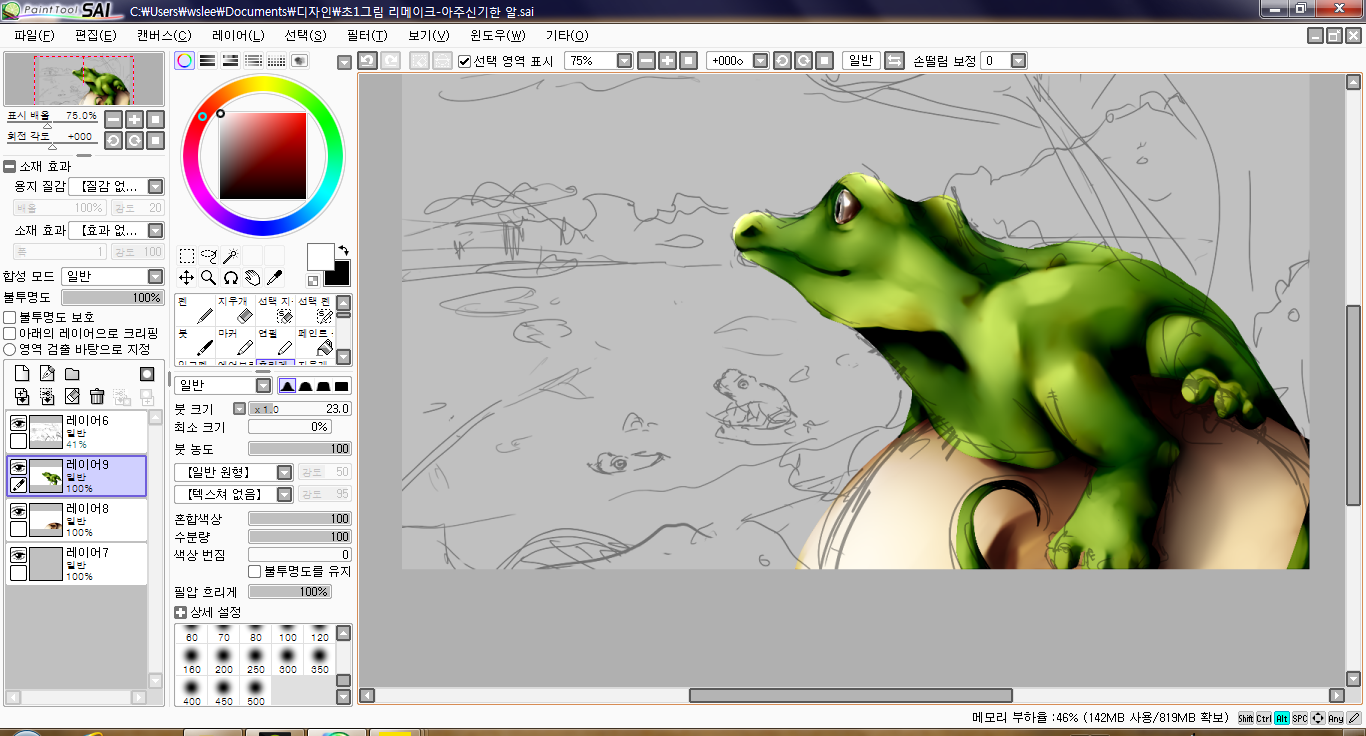
Task: Create a new normal layer
Action: [x=22, y=373]
